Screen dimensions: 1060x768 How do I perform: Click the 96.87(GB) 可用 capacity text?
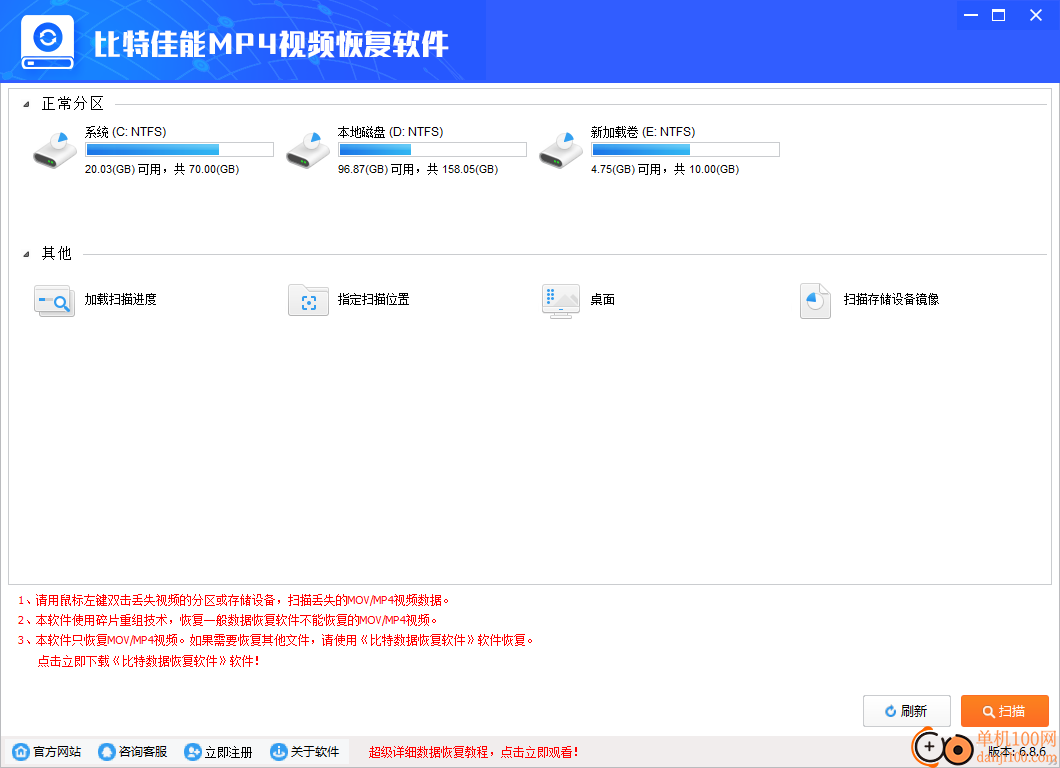click(x=418, y=169)
